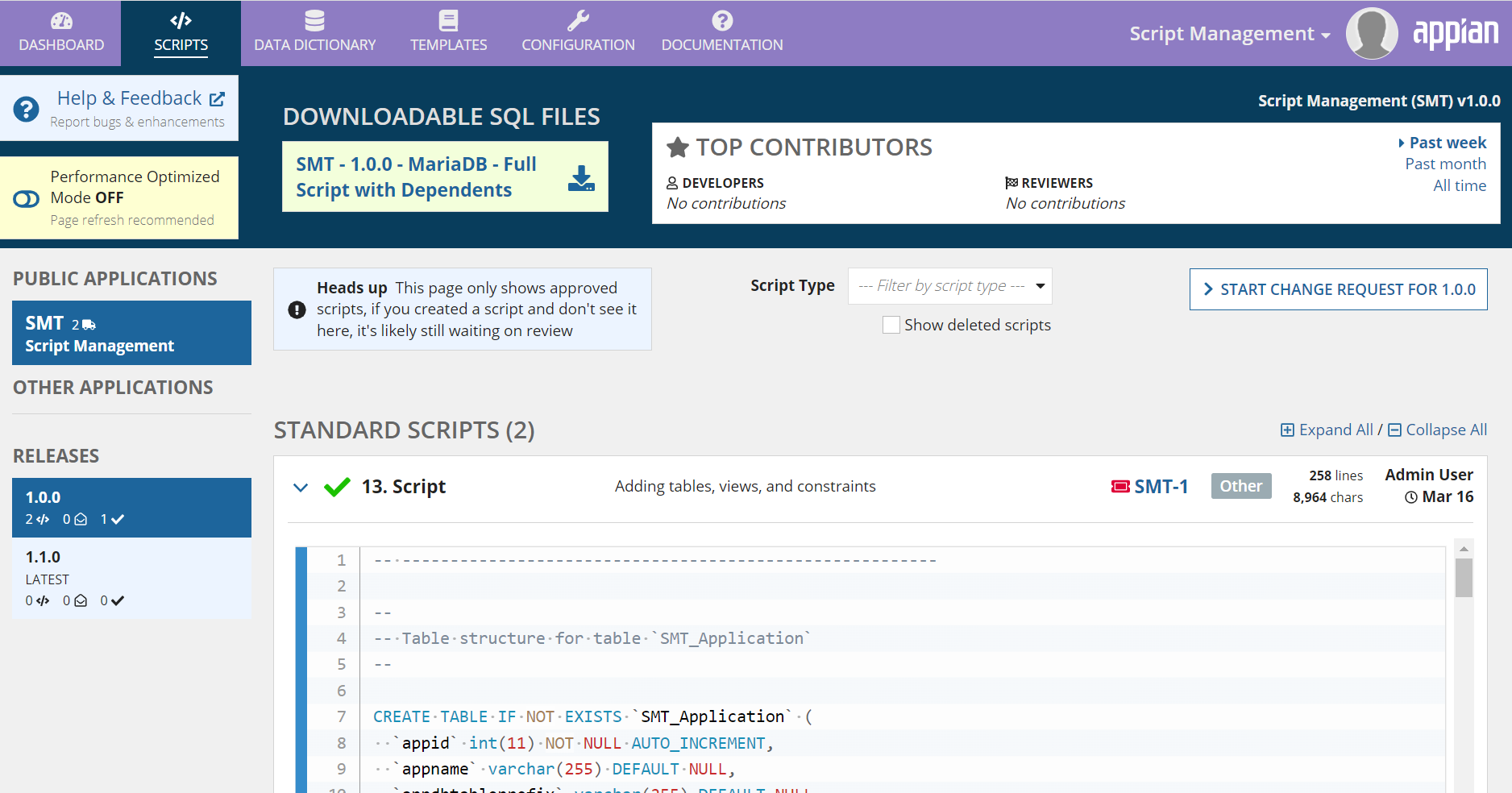The width and height of the screenshot is (1512, 793).
Task: Select release 1.1.0 in Releases
Action: click(x=131, y=578)
